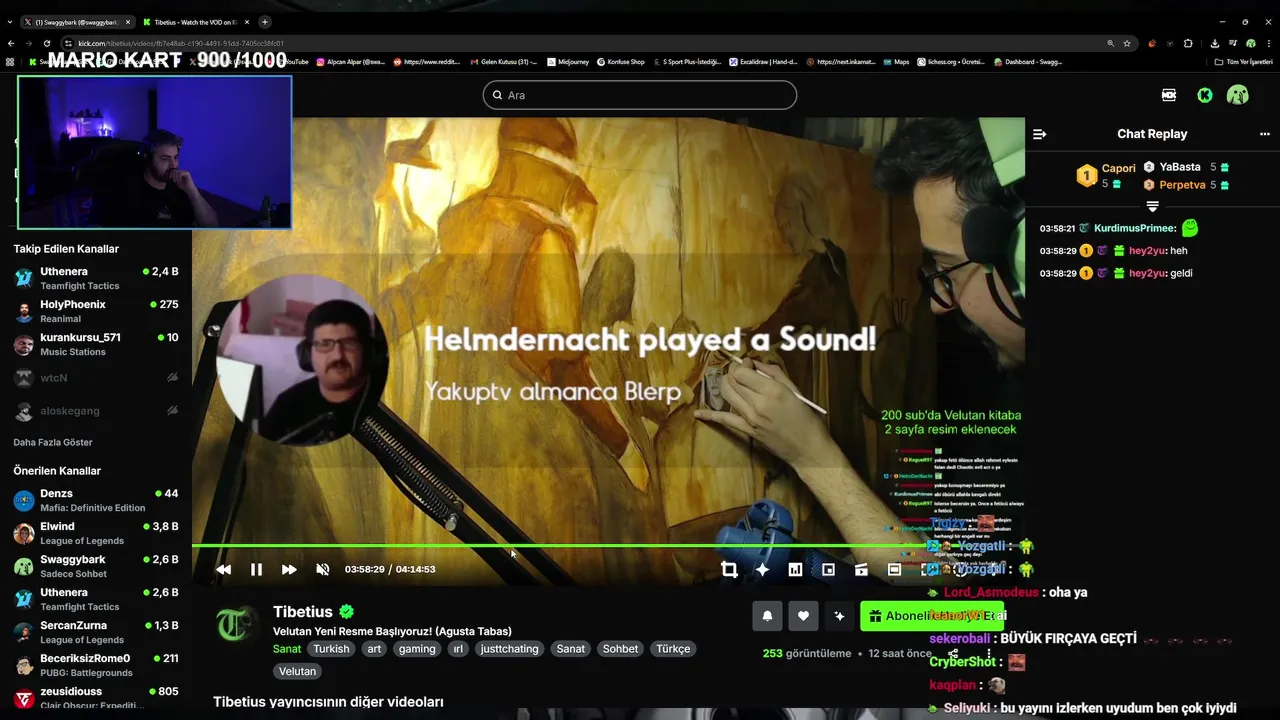Click the green Abonelik gift button
1280x720 pixels.
tap(931, 616)
